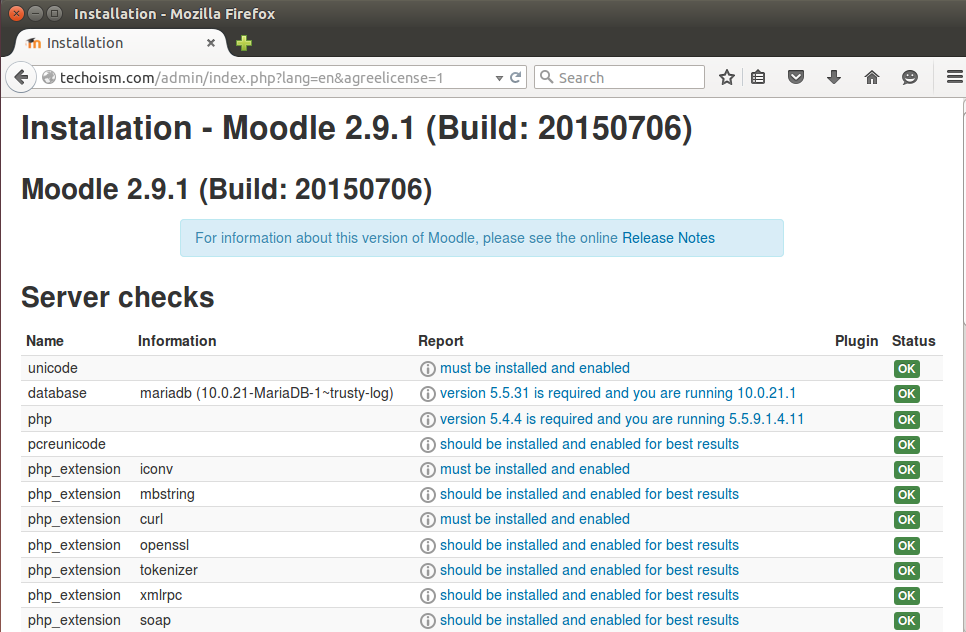Click the info icon in the database row
Viewport: 966px width, 632px height.
click(x=428, y=394)
